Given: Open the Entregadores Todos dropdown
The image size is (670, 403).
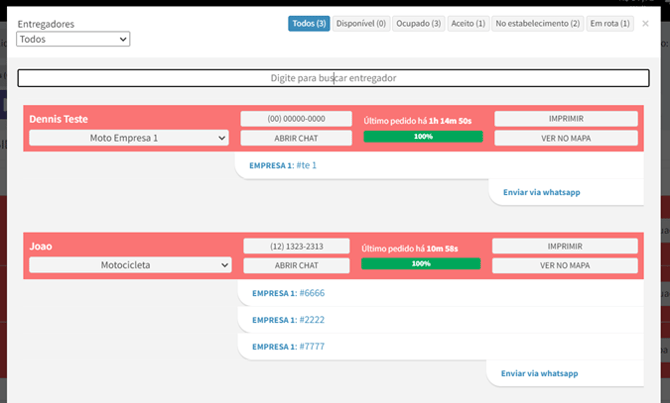Looking at the screenshot, I should pos(74,39).
